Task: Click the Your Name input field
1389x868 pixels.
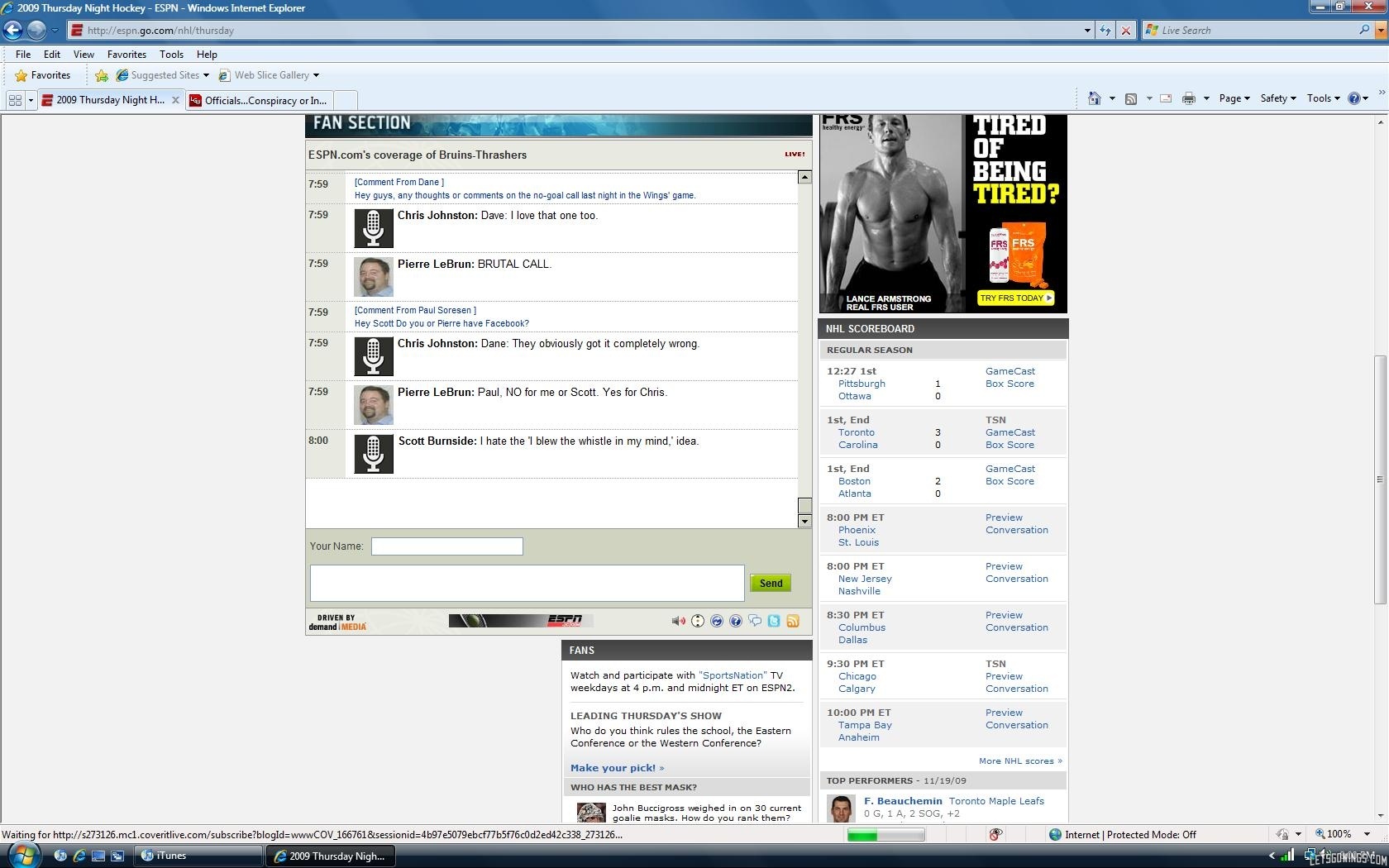Action: 446,546
